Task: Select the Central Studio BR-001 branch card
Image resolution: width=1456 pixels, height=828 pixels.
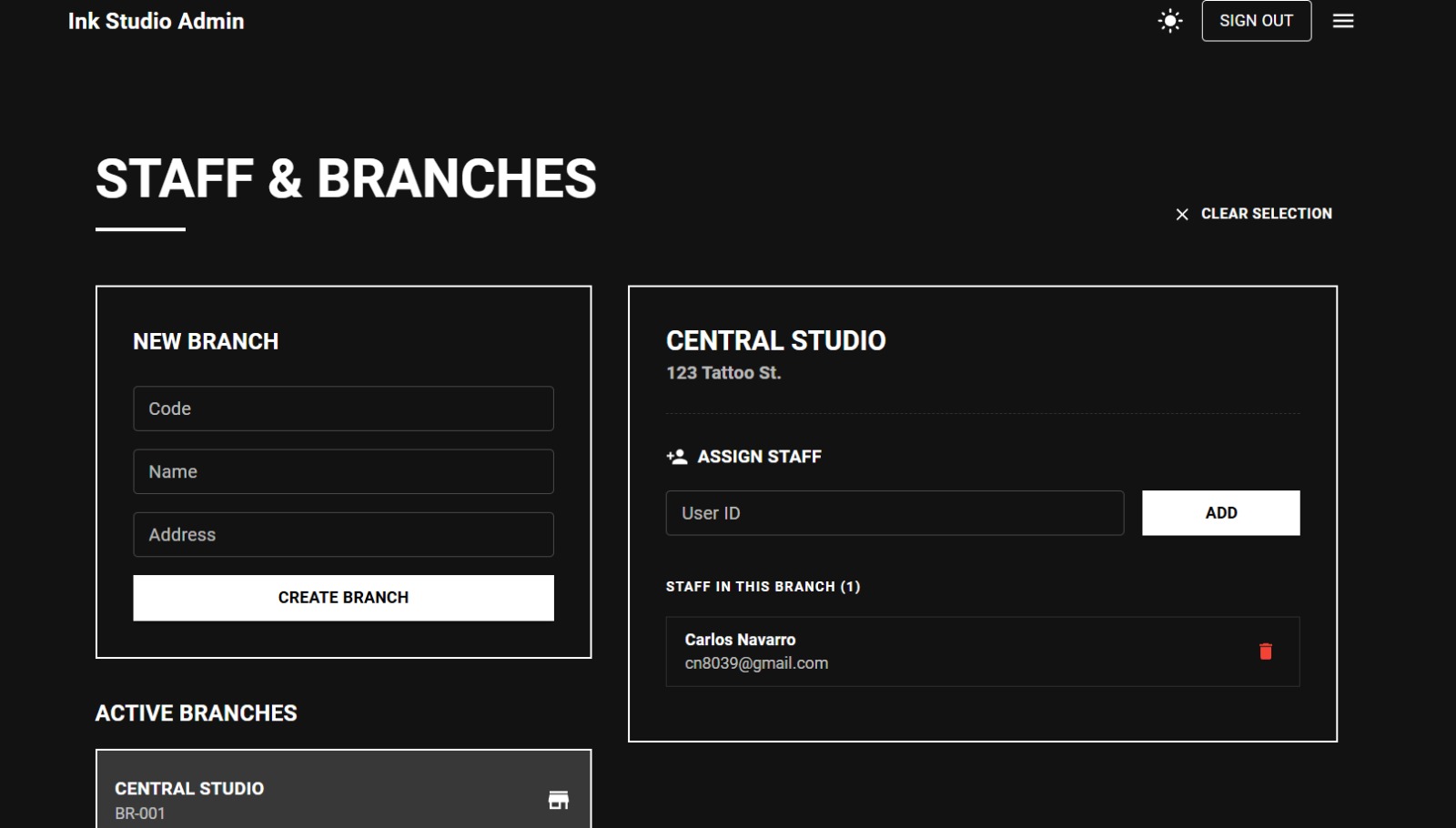Action: 318,799
